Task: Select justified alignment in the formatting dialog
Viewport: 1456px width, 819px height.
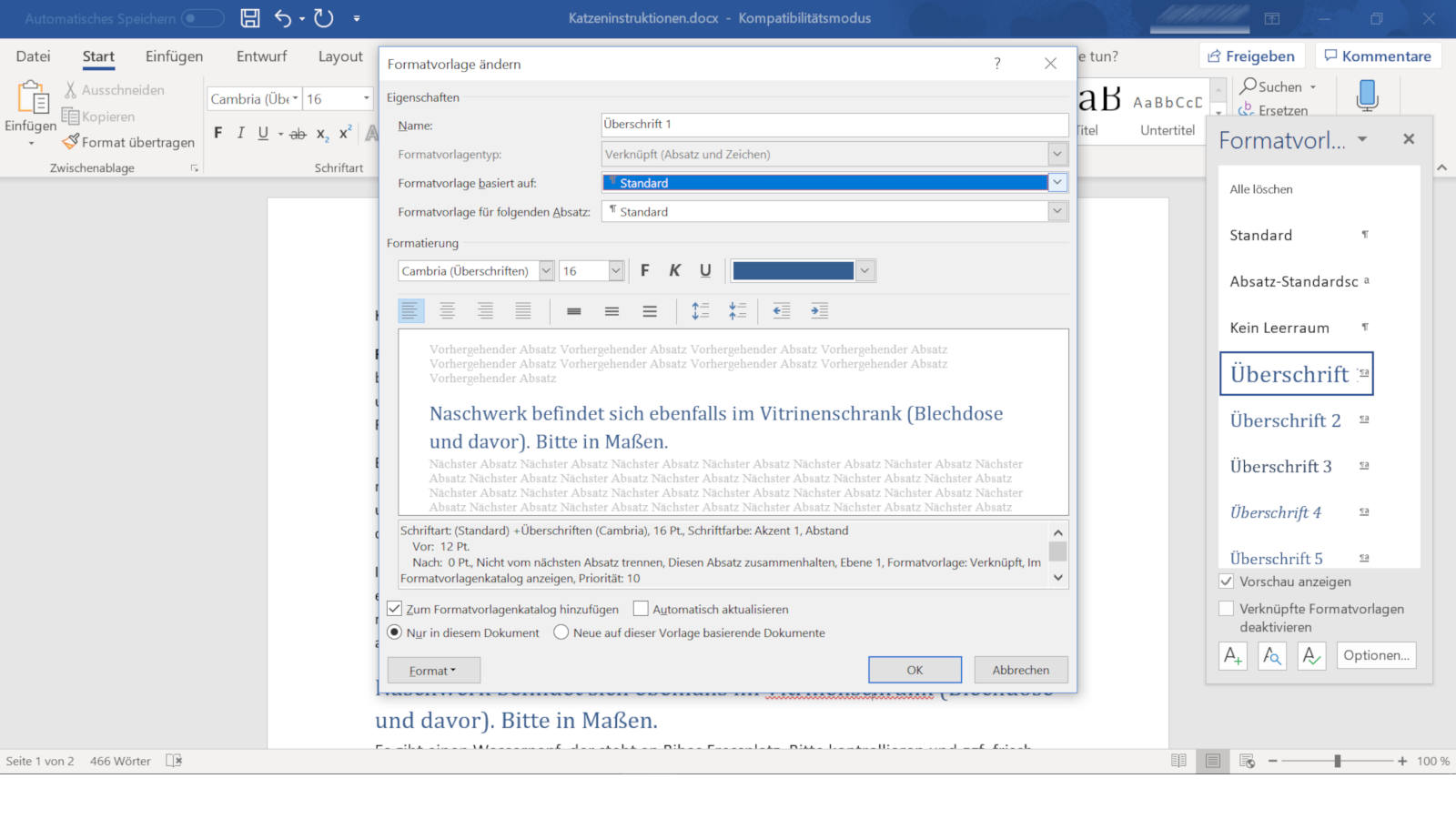Action: click(x=523, y=310)
